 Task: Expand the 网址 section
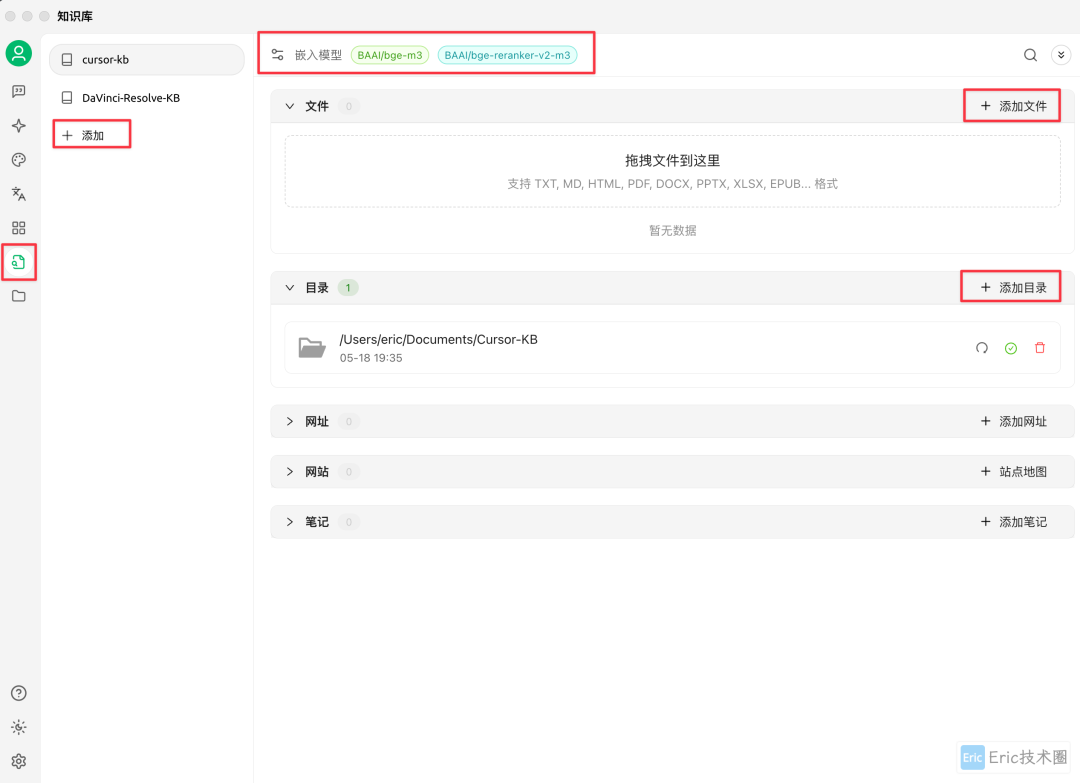point(290,421)
